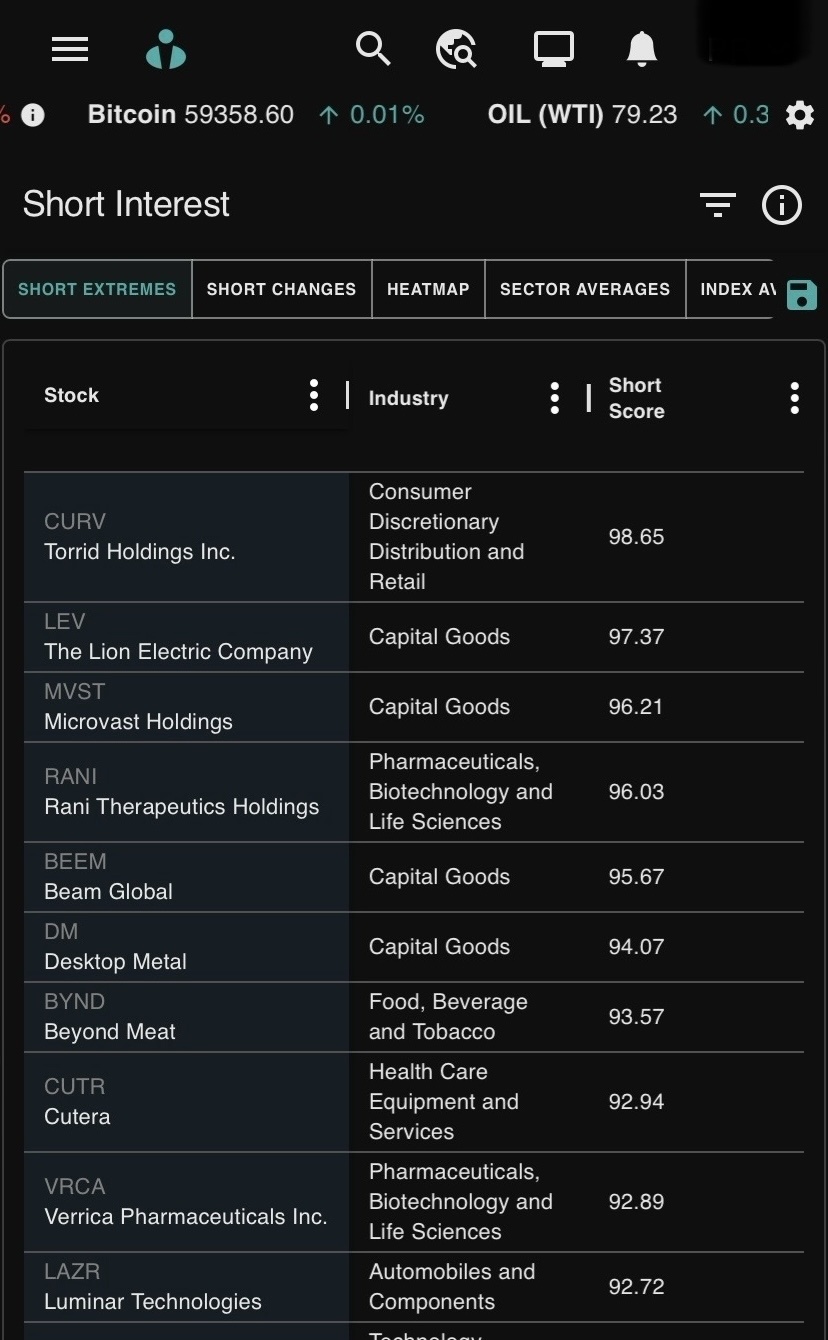Viewport: 828px width, 1340px height.
Task: Click the 96.03 short score value
Action: (637, 792)
